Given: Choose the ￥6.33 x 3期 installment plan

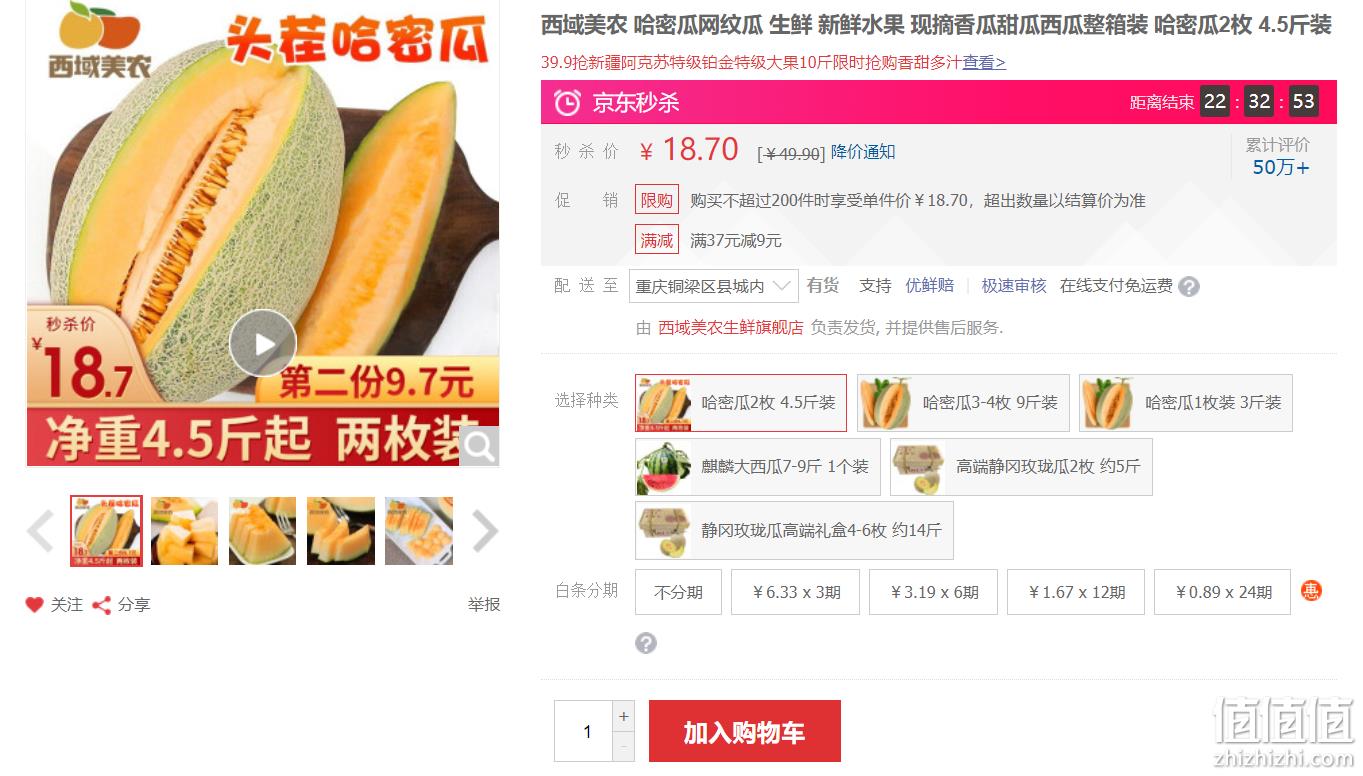Looking at the screenshot, I should [x=796, y=592].
